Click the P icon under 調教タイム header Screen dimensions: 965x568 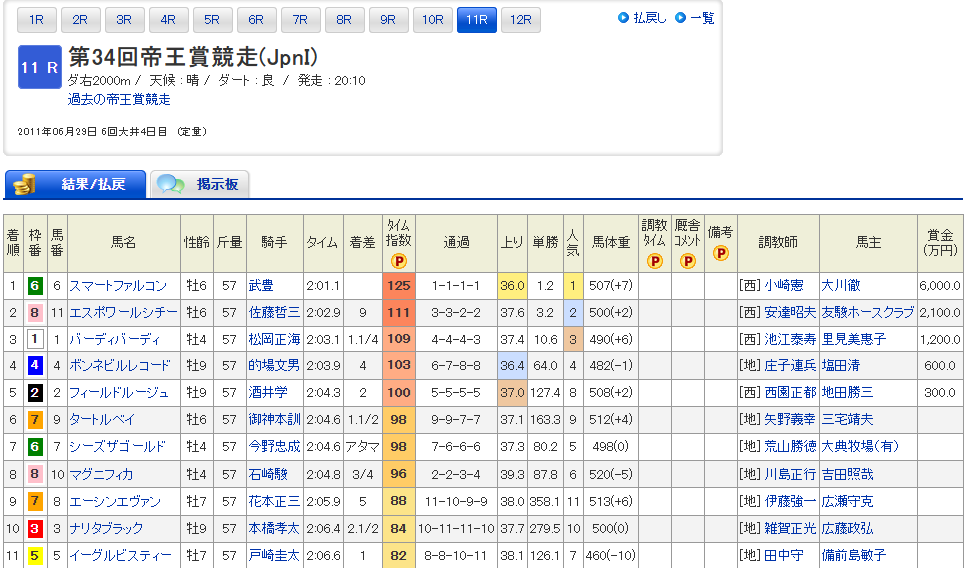[x=655, y=261]
